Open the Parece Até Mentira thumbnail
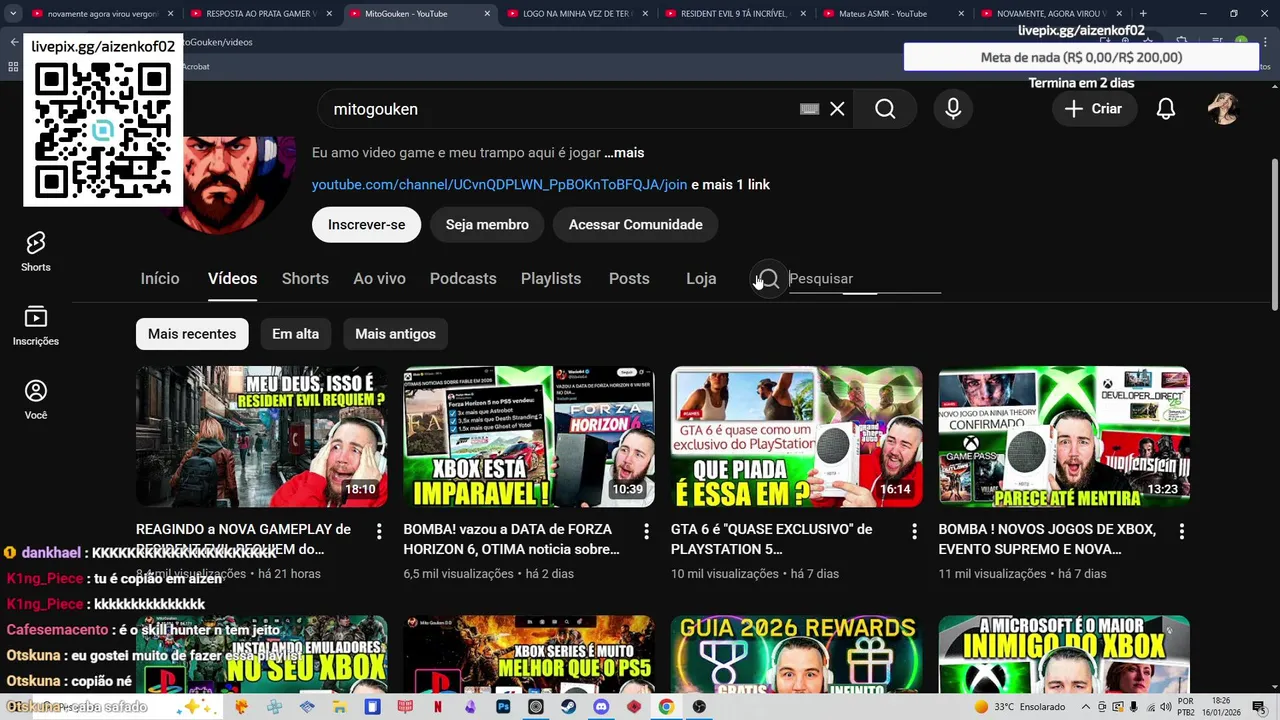 tap(1064, 437)
